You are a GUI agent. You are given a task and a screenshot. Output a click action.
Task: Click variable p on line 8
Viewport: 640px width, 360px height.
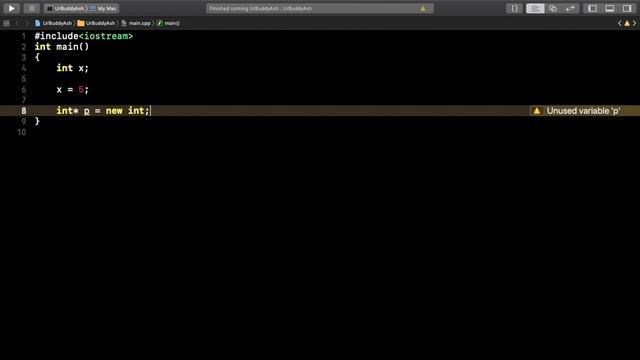(87, 111)
